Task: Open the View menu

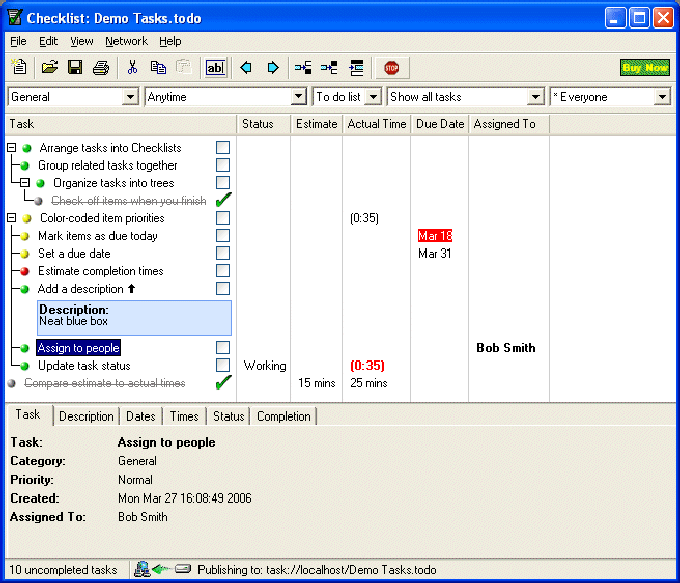Action: 82,41
